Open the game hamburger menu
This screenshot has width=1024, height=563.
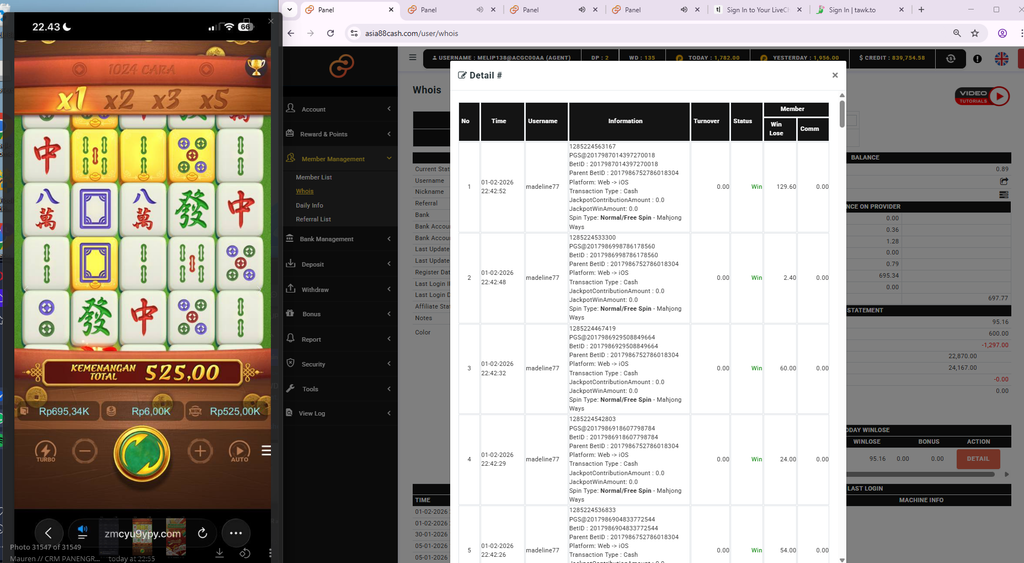pyautogui.click(x=266, y=451)
